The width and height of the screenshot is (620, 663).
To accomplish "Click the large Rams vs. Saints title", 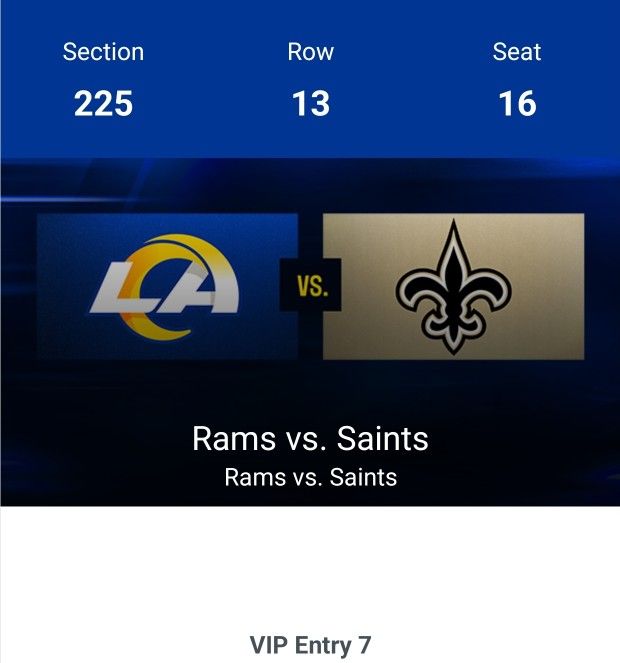I will (310, 438).
